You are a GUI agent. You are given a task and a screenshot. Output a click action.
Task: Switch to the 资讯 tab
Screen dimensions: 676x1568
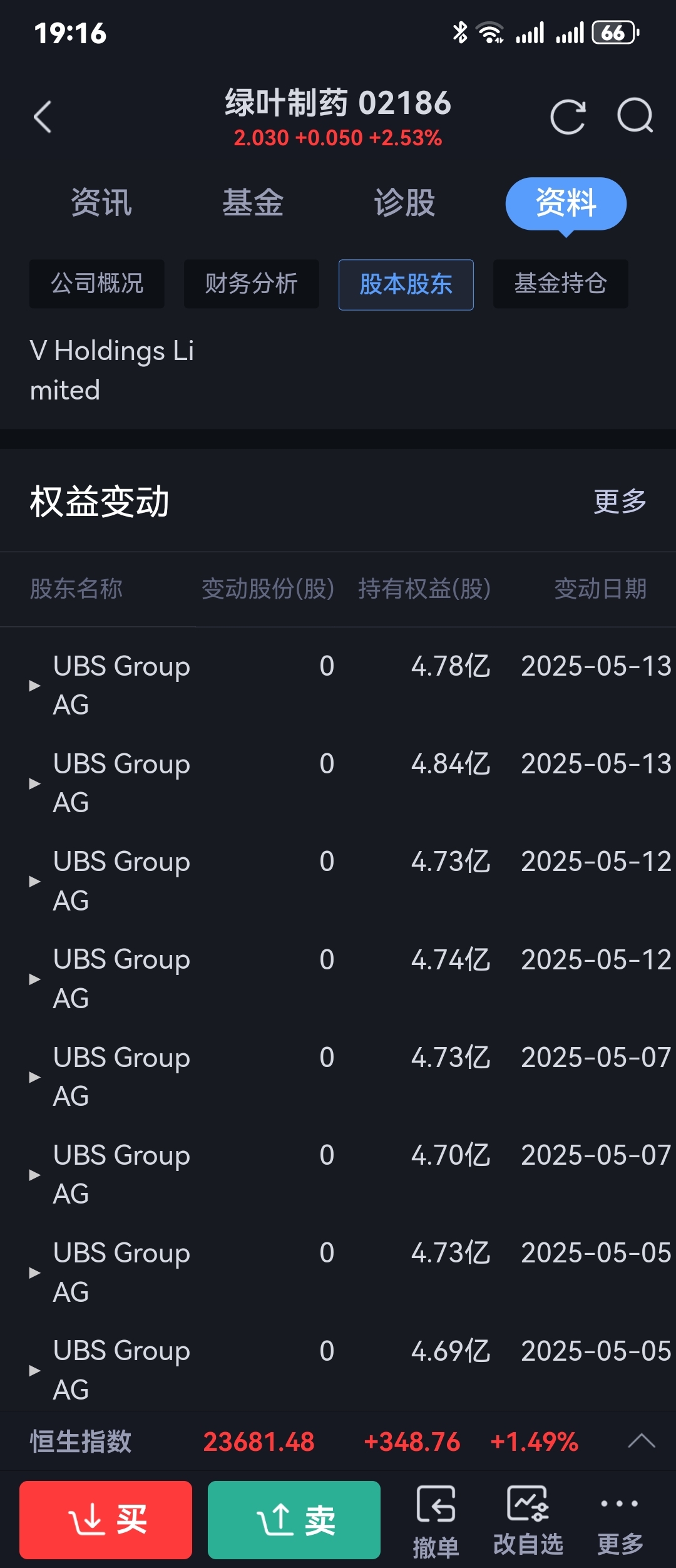point(101,203)
